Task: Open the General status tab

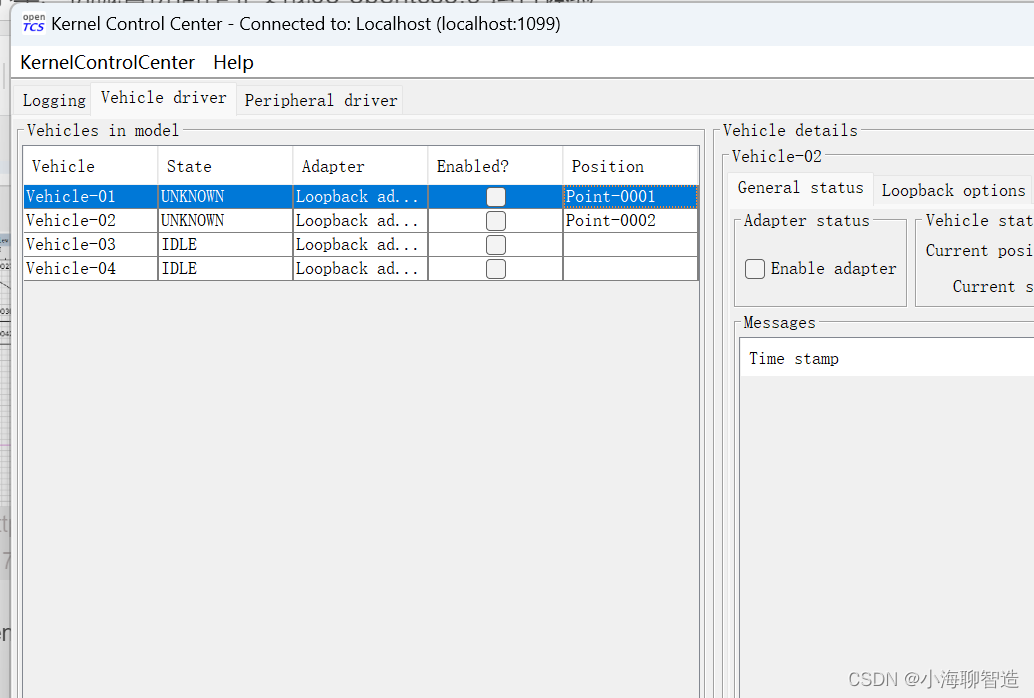Action: [x=801, y=188]
